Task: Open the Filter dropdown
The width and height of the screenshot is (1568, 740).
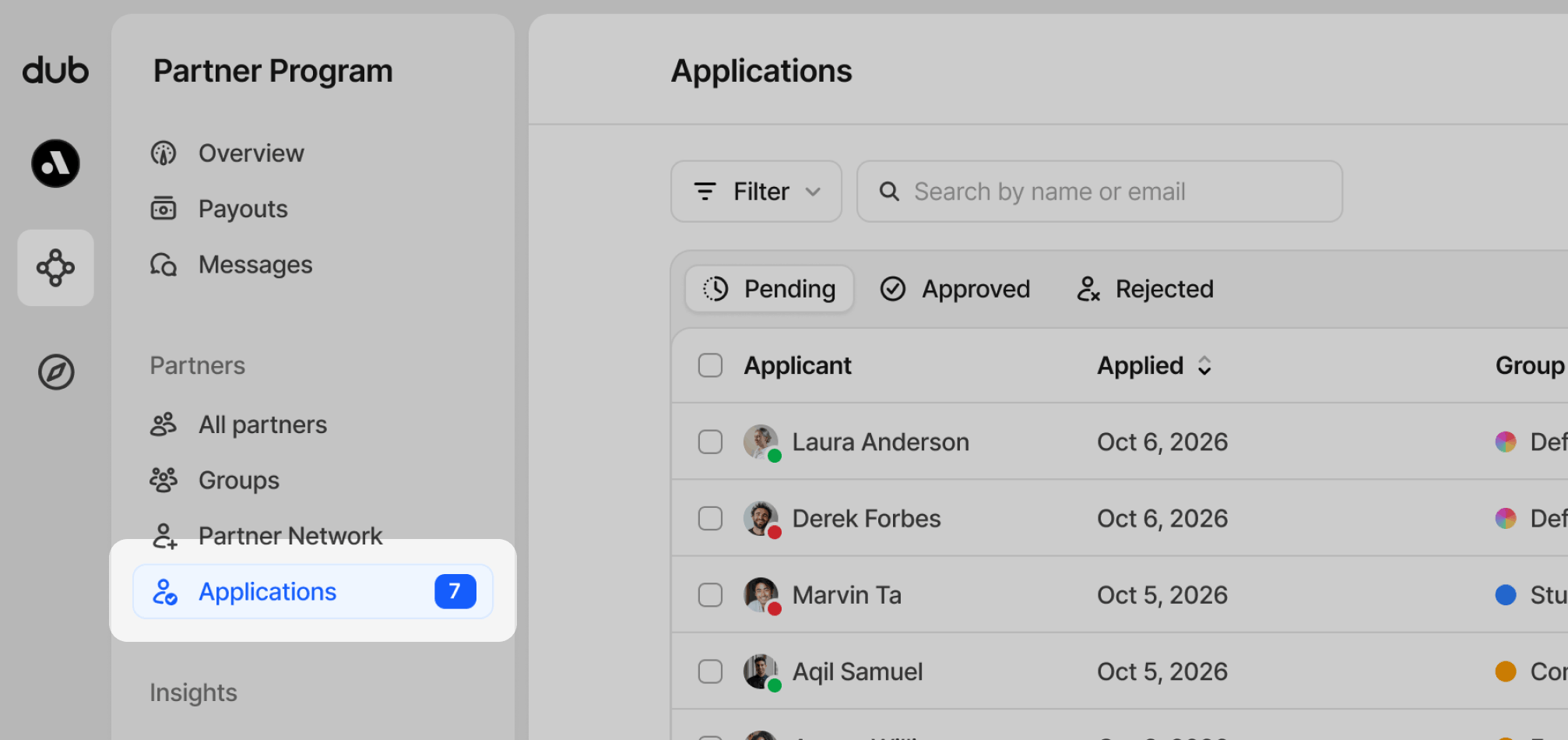Action: [x=756, y=192]
